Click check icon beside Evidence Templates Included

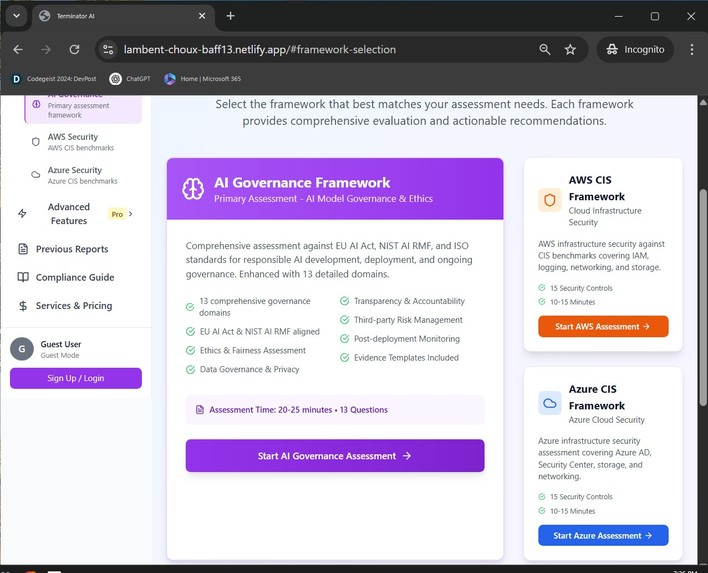(345, 358)
